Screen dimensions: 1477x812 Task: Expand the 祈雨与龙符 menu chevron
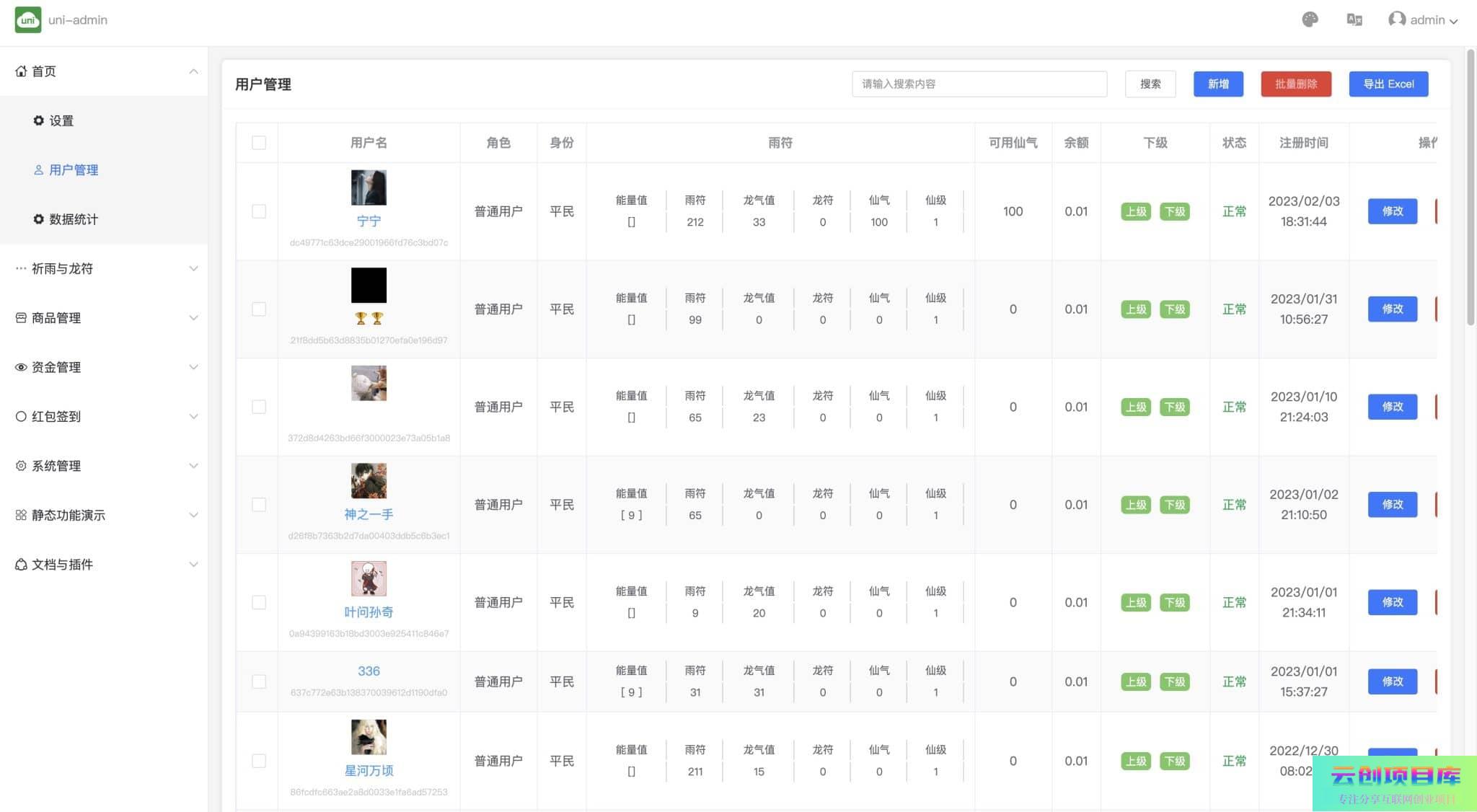193,269
